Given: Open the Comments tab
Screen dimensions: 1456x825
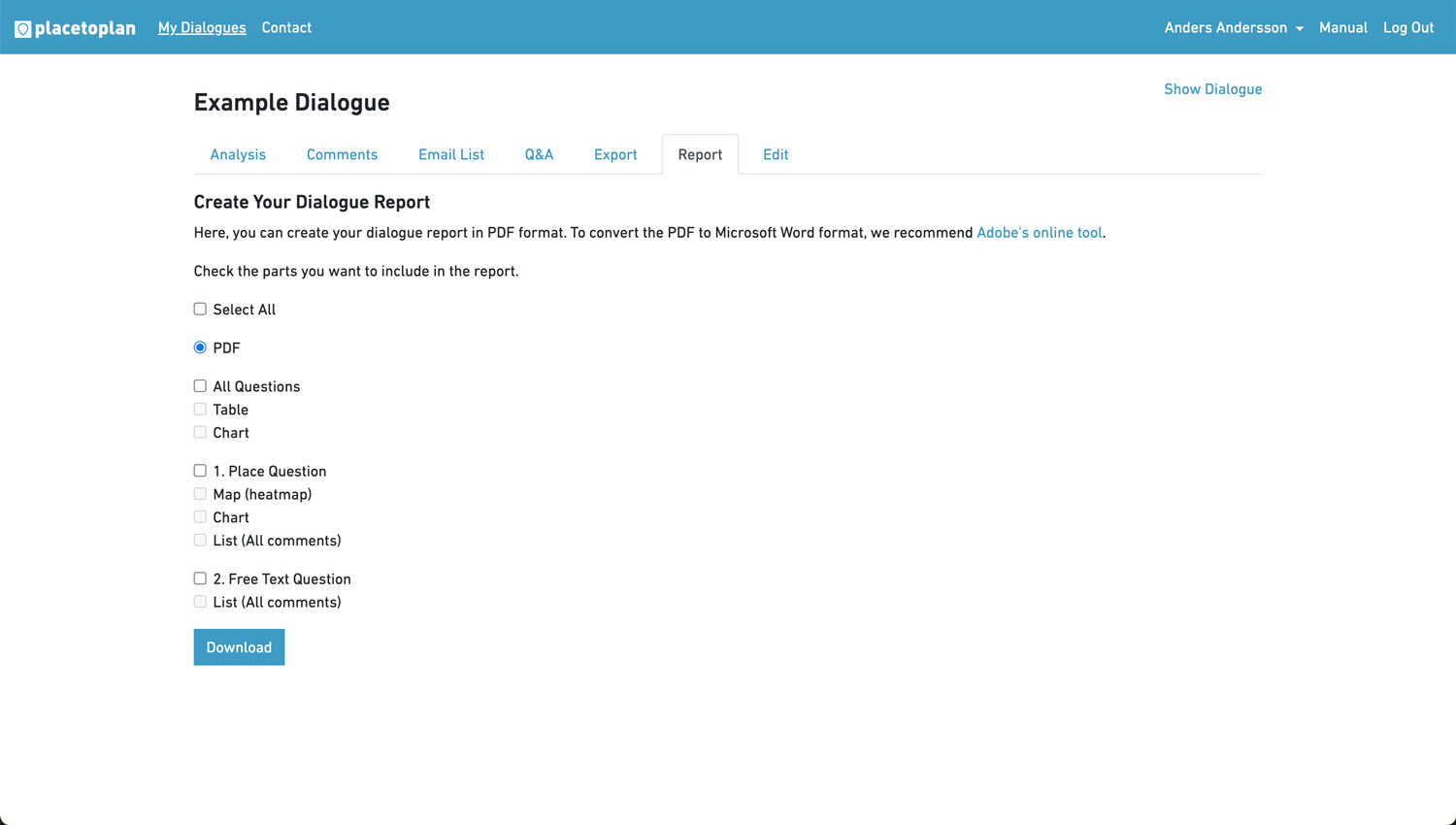Looking at the screenshot, I should click(x=342, y=154).
